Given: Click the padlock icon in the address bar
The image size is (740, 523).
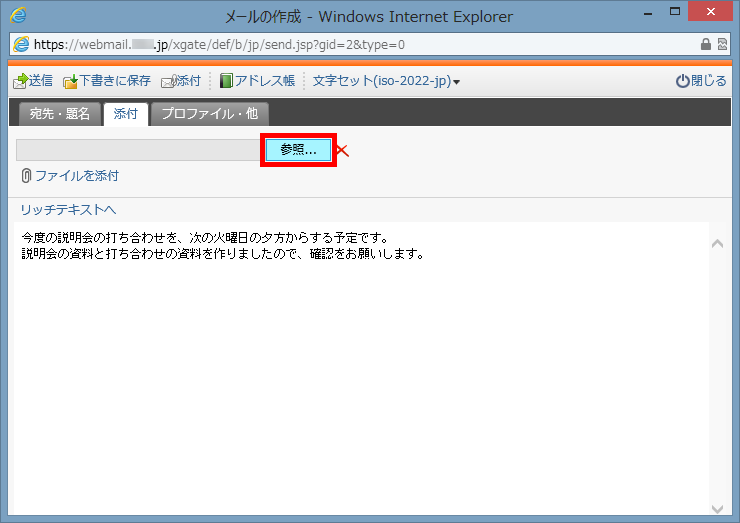Looking at the screenshot, I should click(706, 45).
